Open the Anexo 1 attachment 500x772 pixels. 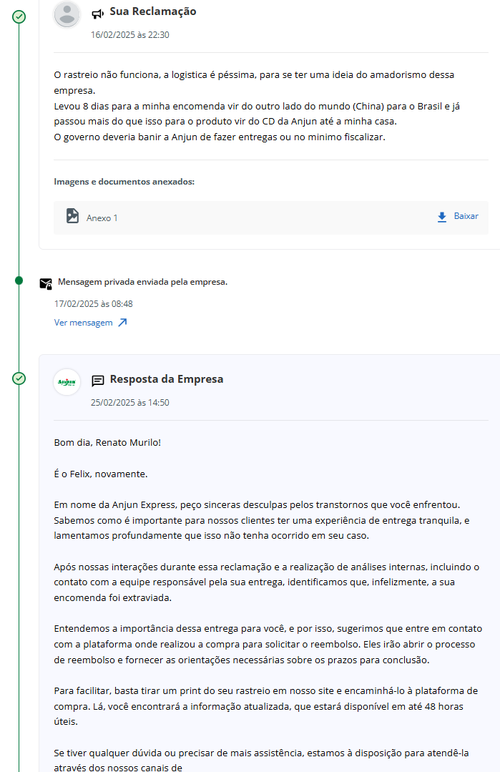[x=102, y=218]
